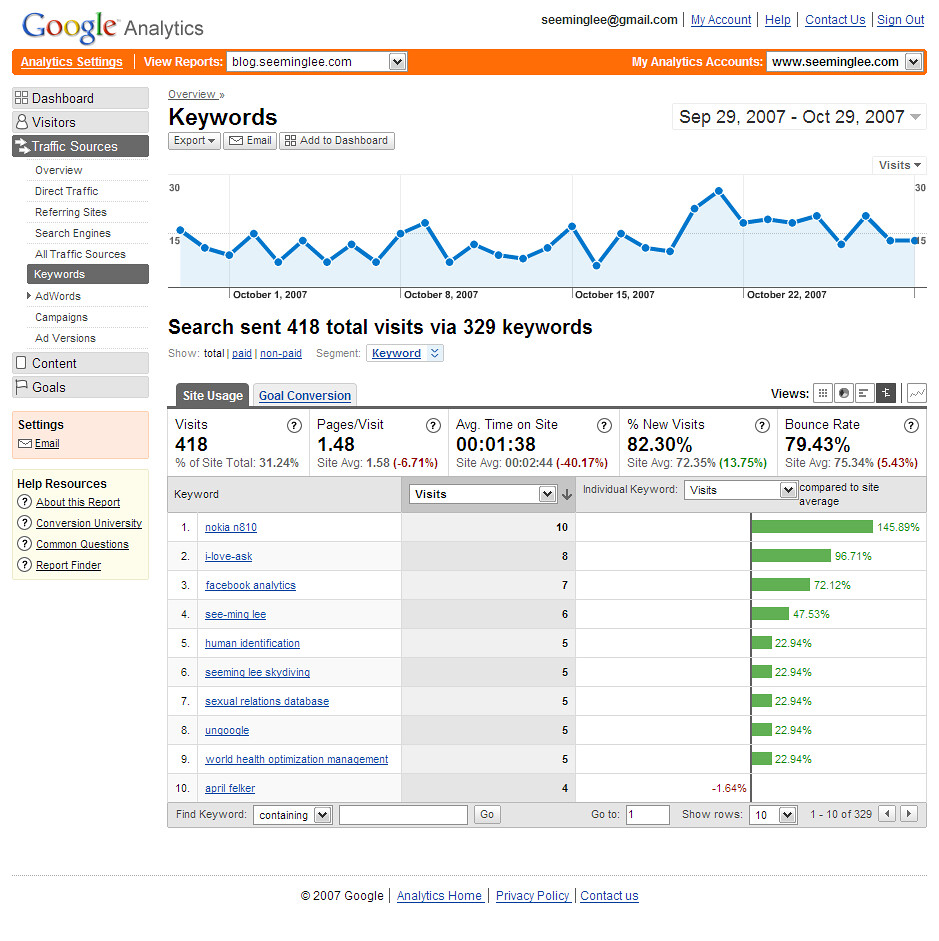
Task: Open the Export dropdown menu
Action: point(194,140)
